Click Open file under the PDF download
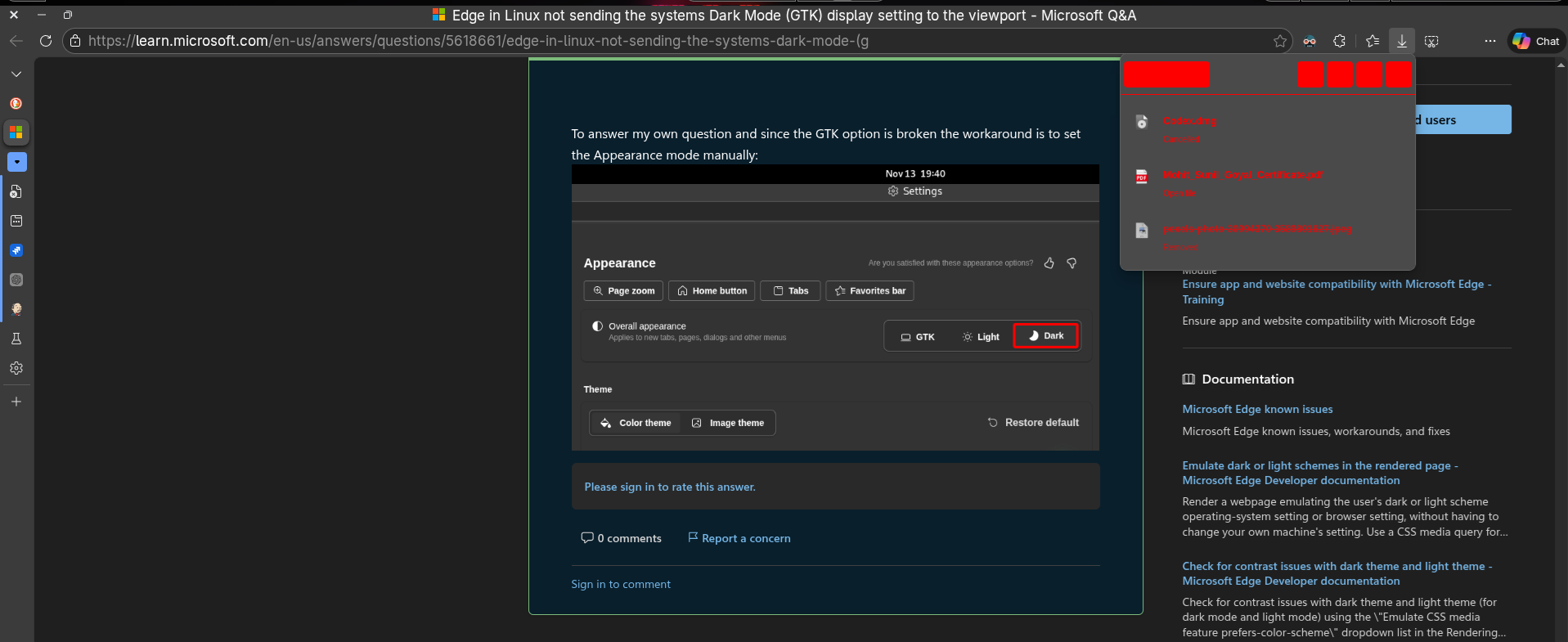 point(1179,193)
